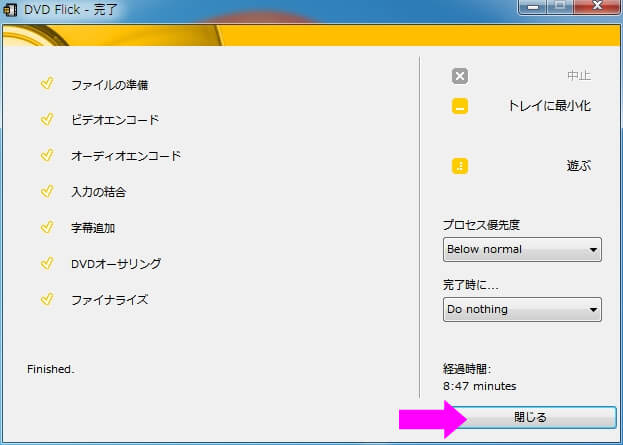Viewport: 623px width, 445px height.
Task: Minimize the DVD Flick window
Action: click(x=533, y=6)
